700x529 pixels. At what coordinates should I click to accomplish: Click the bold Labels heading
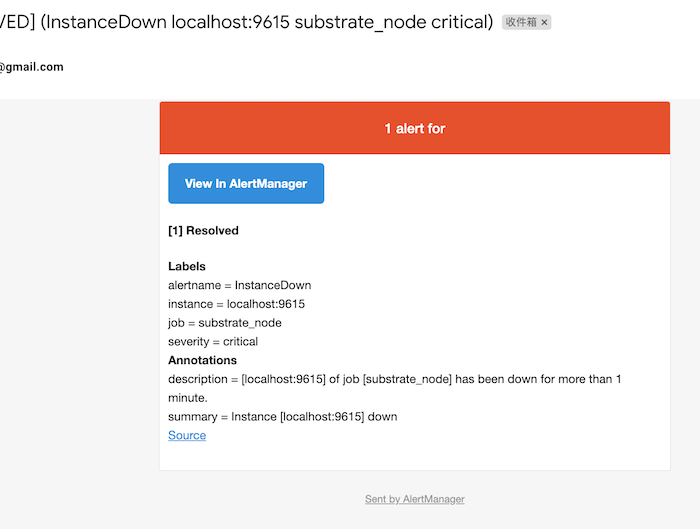tap(187, 267)
